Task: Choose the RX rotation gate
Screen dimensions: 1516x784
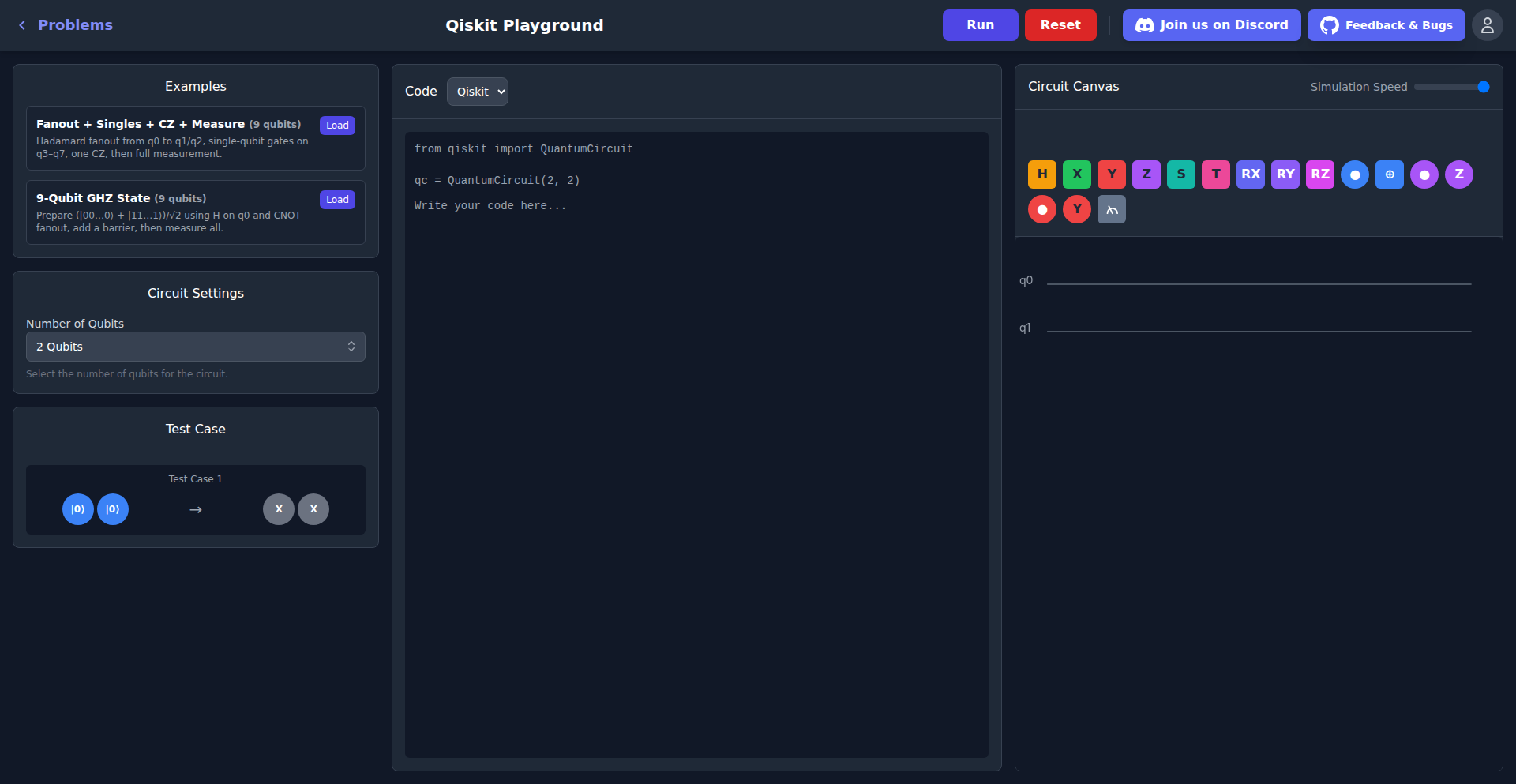Action: (x=1251, y=174)
